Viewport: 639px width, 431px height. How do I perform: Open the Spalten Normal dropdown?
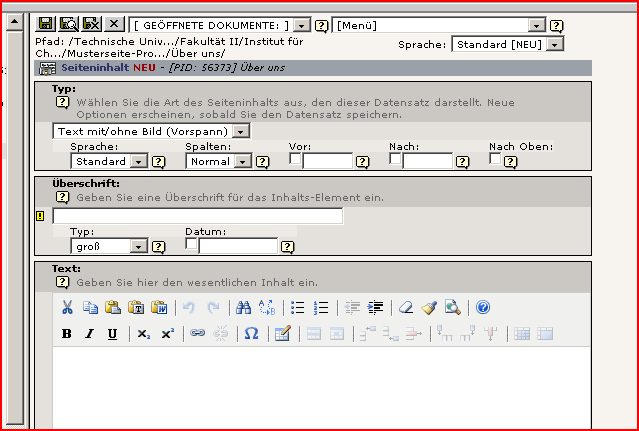[218, 161]
